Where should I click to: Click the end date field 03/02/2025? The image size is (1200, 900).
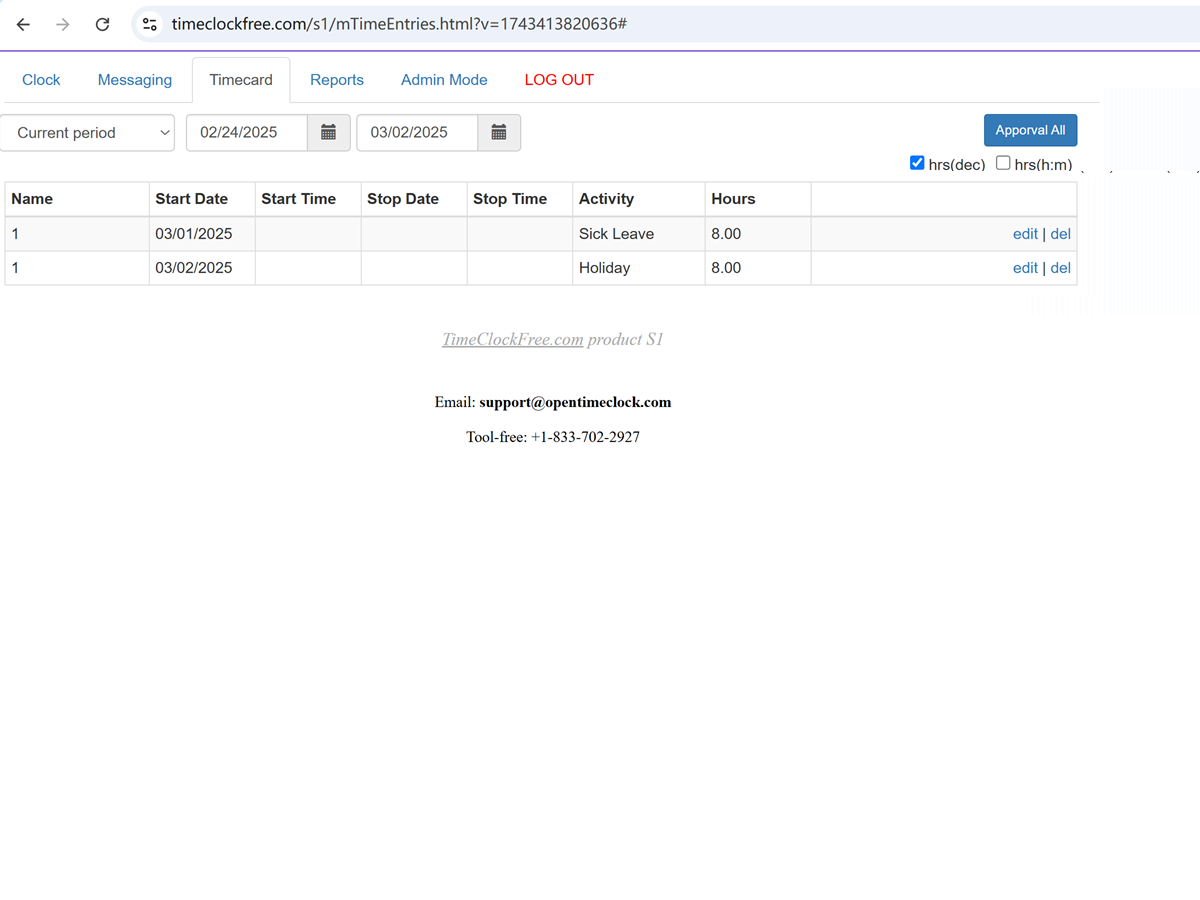[417, 133]
